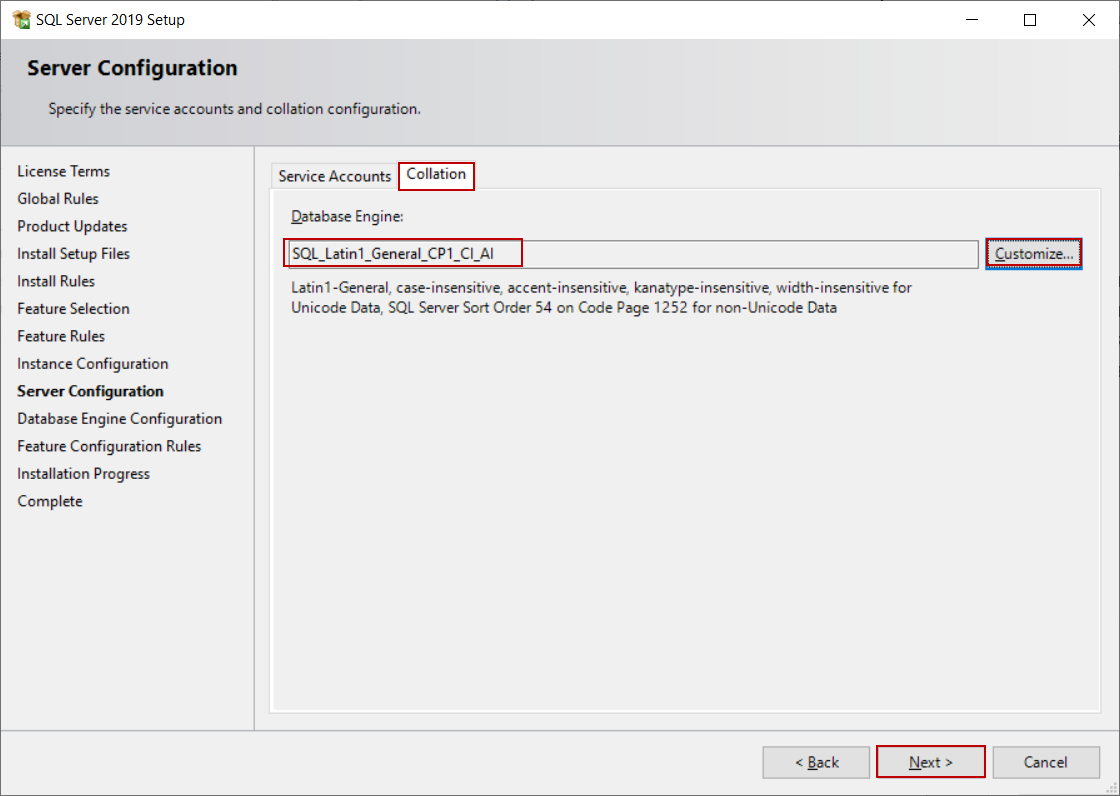Image resolution: width=1120 pixels, height=796 pixels.
Task: Click the Instance Configuration step
Action: (92, 364)
